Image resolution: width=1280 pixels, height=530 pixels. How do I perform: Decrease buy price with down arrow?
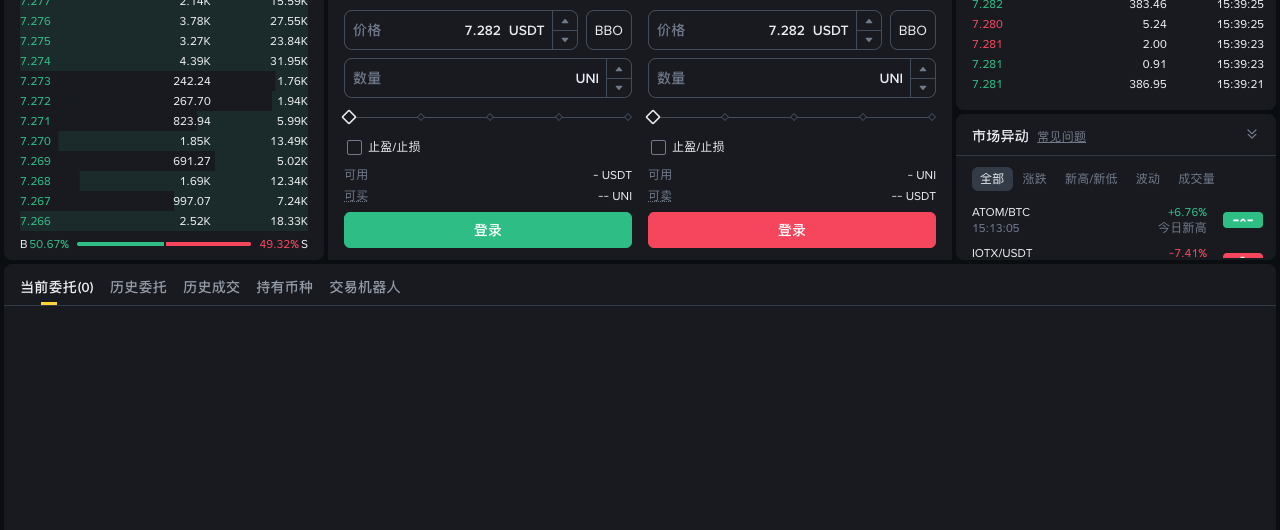tap(564, 40)
